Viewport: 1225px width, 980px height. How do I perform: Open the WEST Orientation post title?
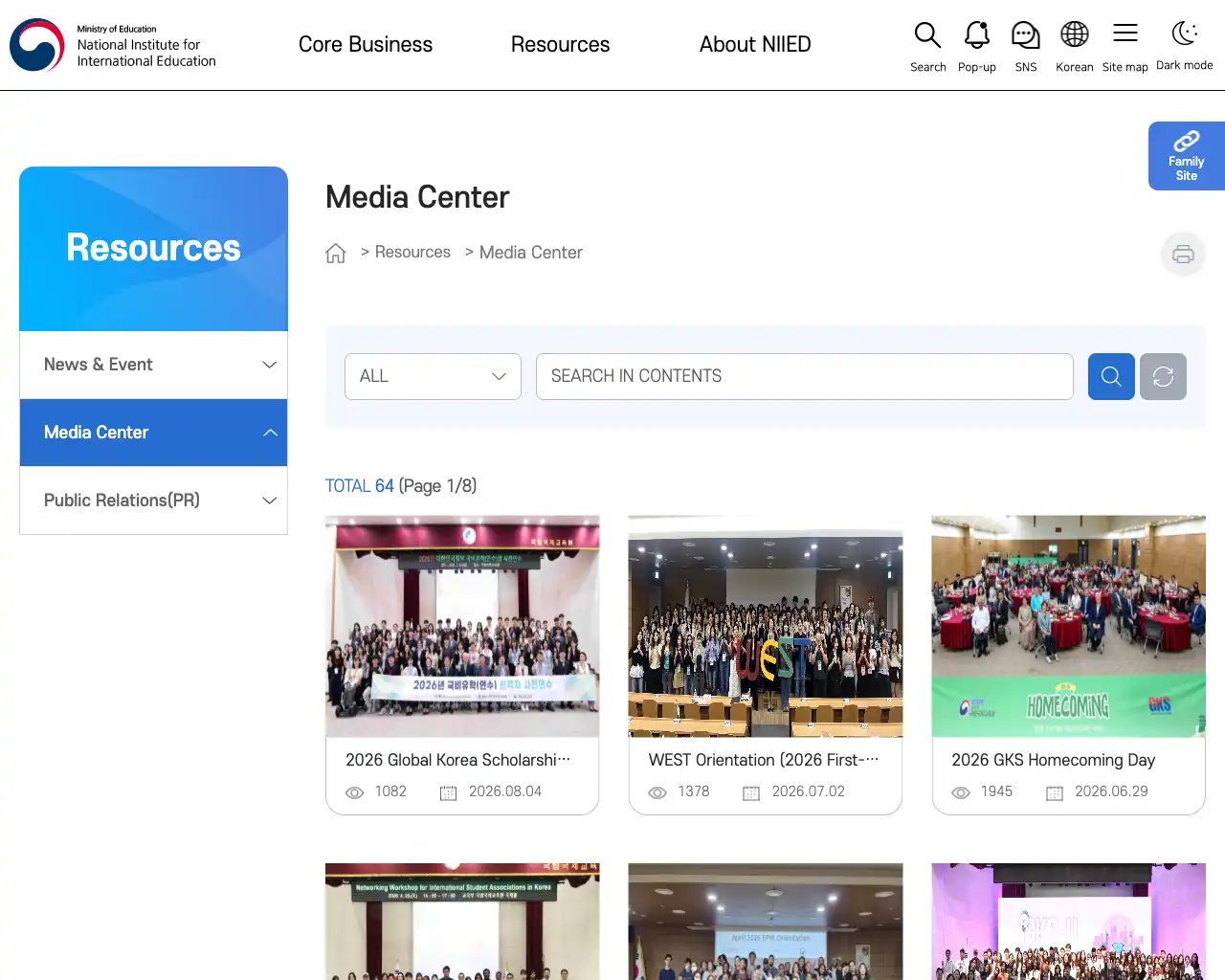pyautogui.click(x=764, y=760)
